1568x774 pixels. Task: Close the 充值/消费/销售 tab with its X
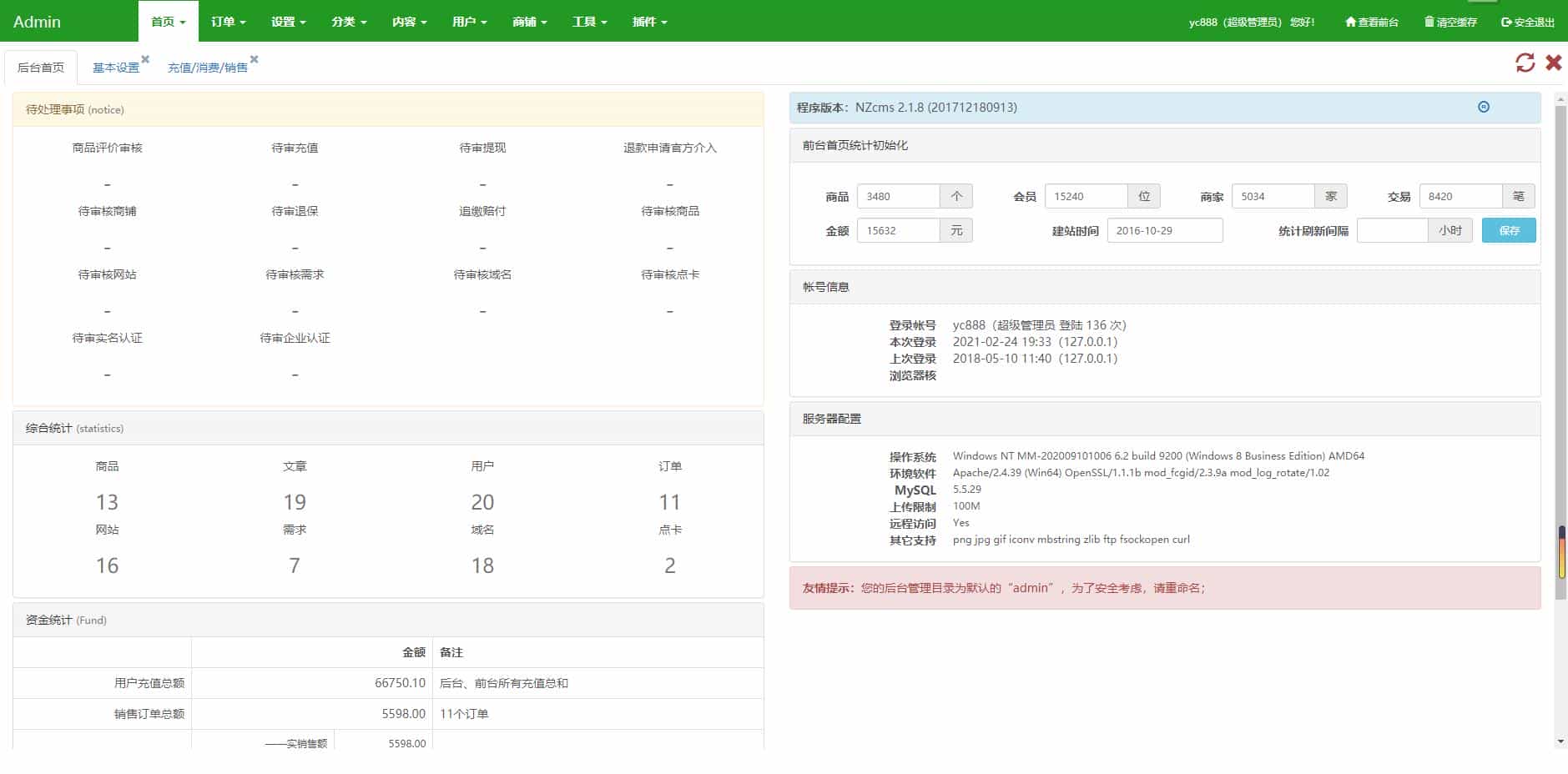255,60
